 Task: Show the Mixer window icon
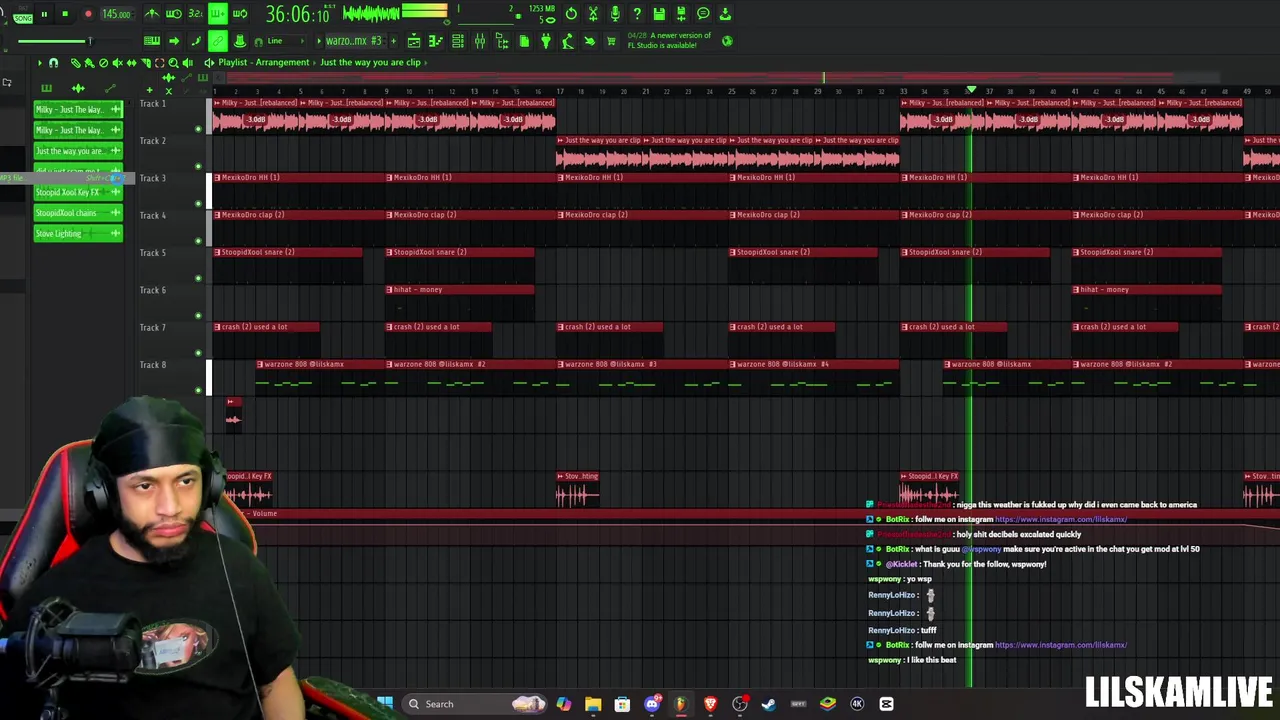coord(480,41)
